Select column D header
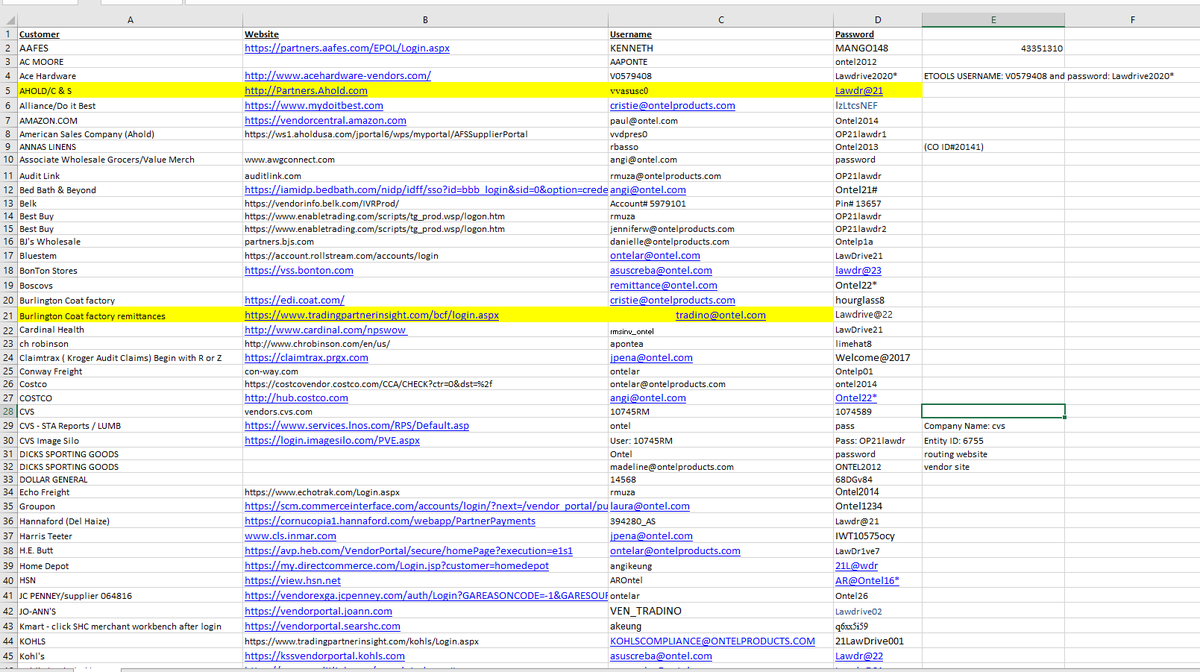This screenshot has width=1200, height=672. [877, 18]
